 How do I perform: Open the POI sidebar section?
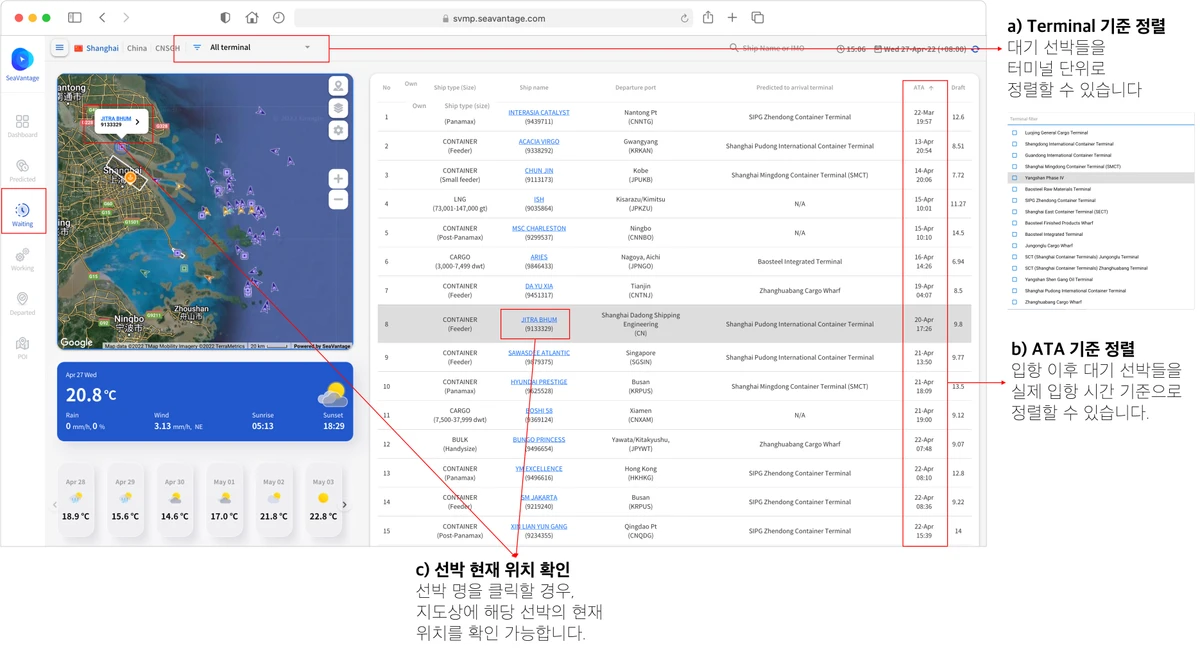coord(22,348)
